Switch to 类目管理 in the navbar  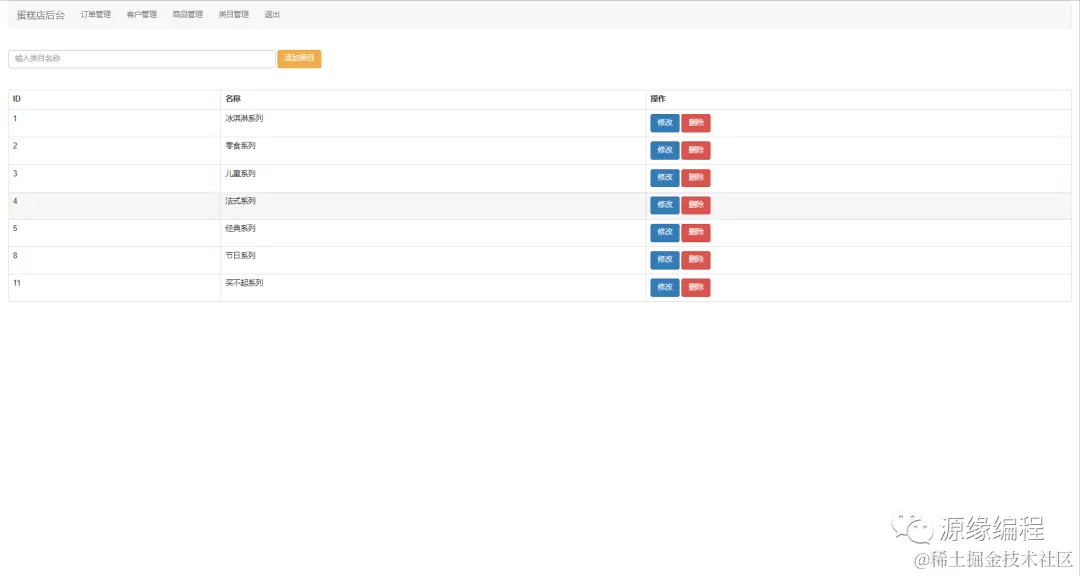point(233,14)
